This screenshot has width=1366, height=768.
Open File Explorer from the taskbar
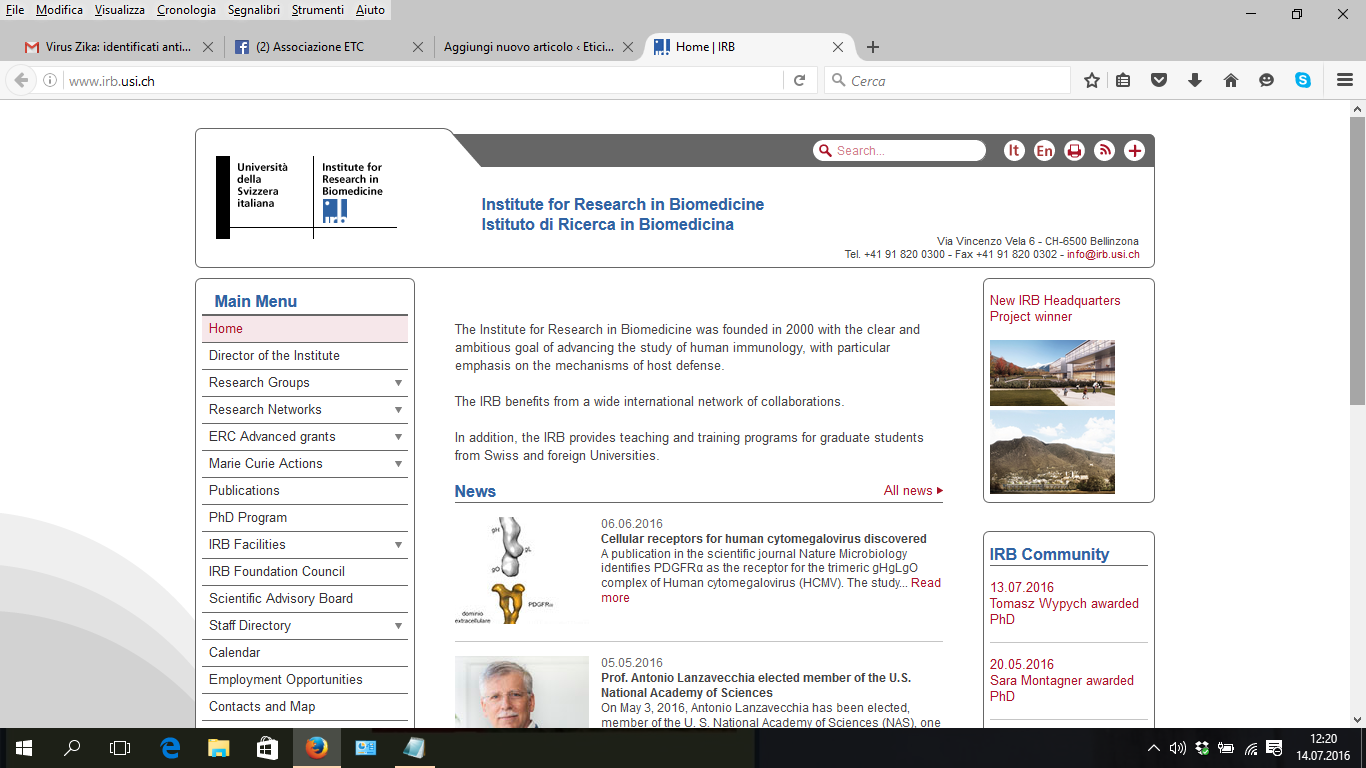[219, 748]
